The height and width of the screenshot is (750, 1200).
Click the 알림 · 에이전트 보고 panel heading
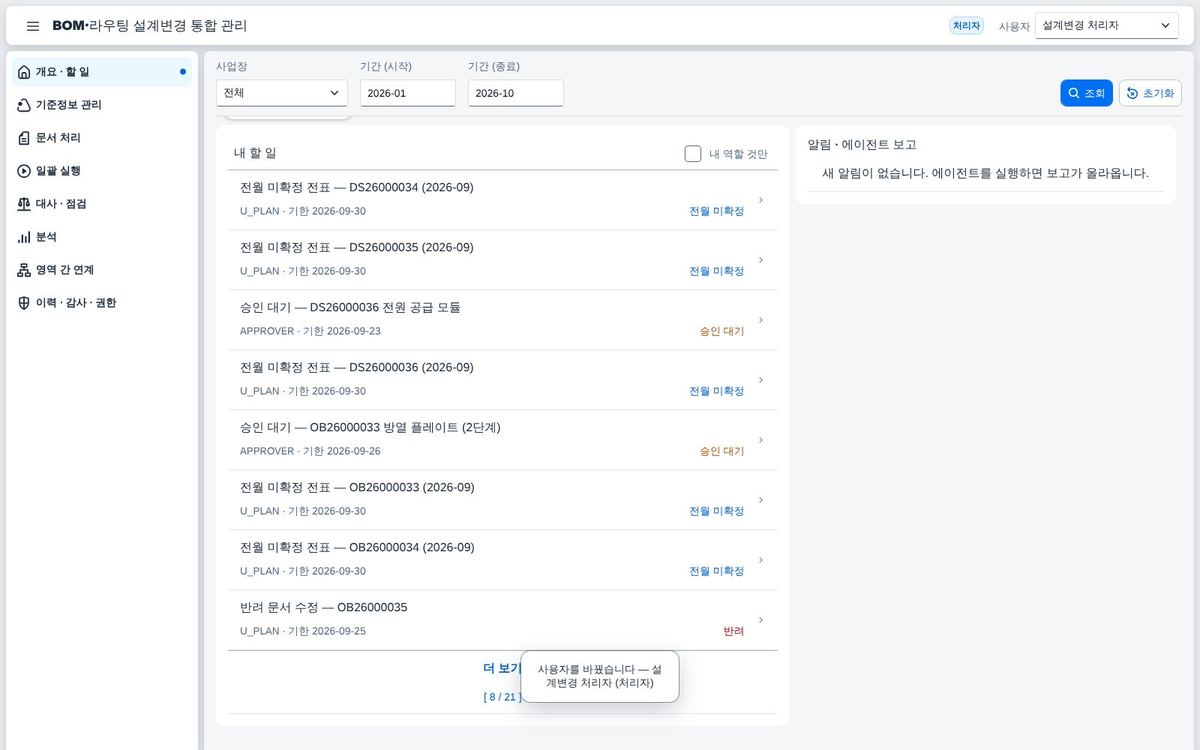click(x=862, y=145)
